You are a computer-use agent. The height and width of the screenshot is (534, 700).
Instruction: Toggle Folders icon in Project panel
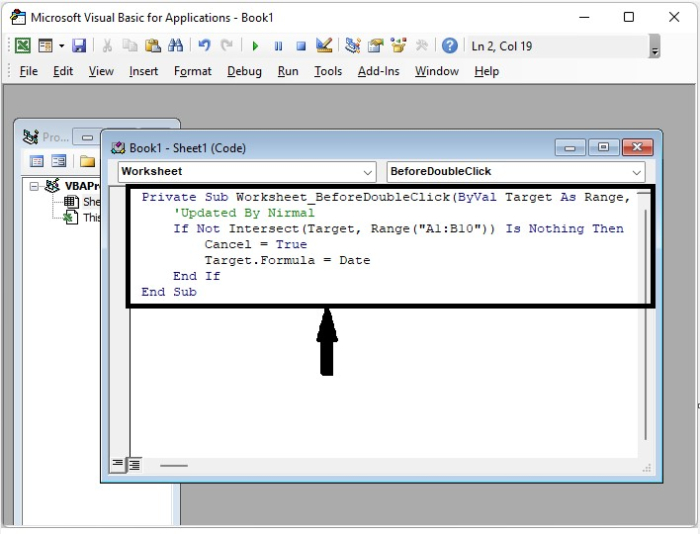[87, 161]
